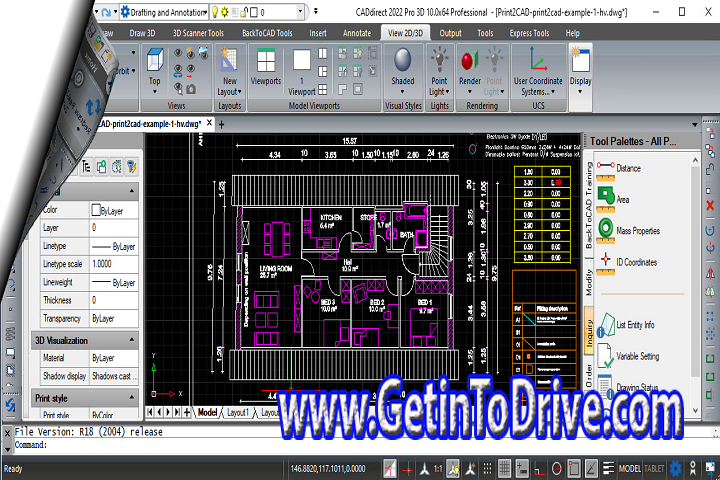720x480 pixels.
Task: Select the two vertical viewports icon
Action: [323, 54]
